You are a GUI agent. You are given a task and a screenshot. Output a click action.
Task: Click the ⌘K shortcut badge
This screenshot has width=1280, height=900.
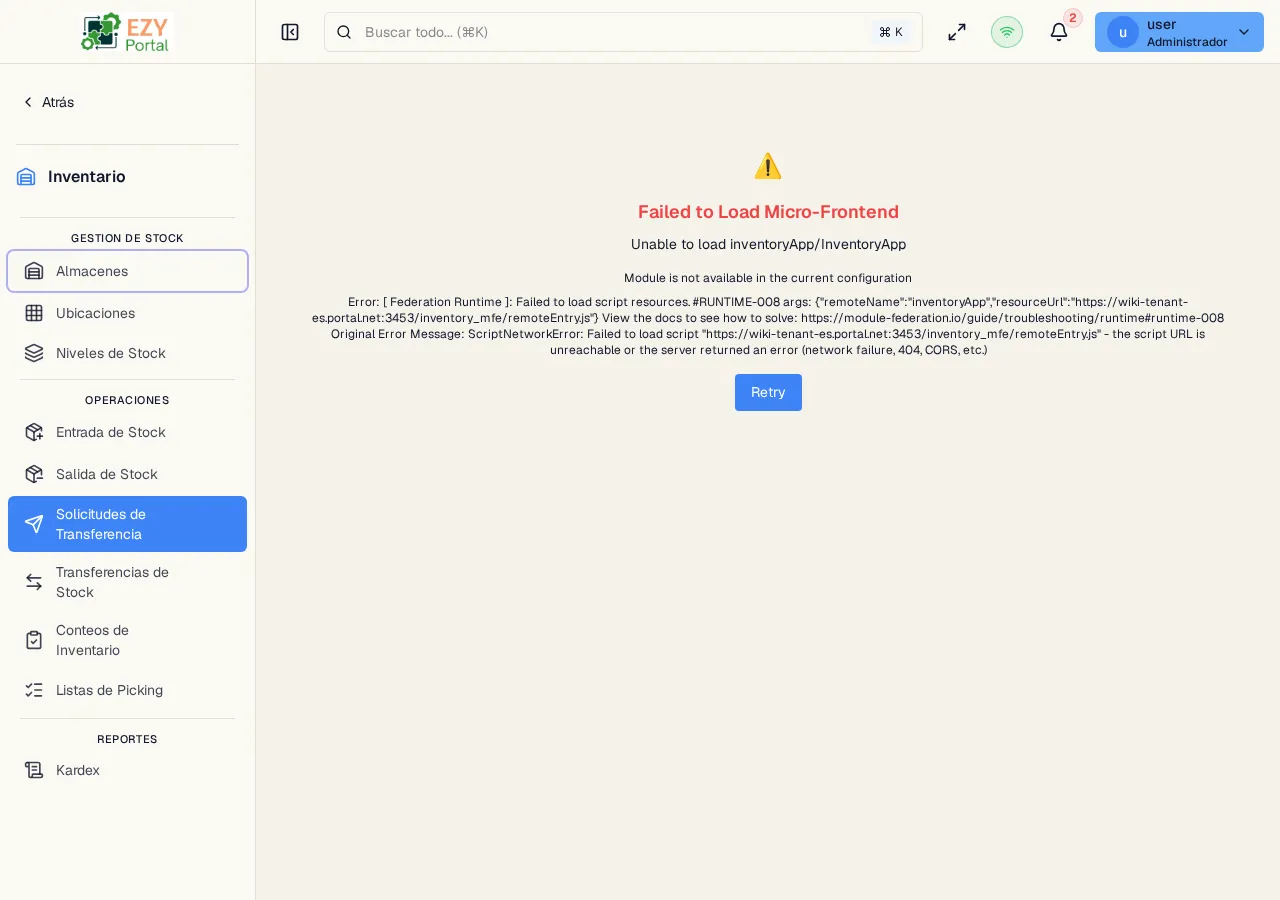pyautogui.click(x=891, y=32)
